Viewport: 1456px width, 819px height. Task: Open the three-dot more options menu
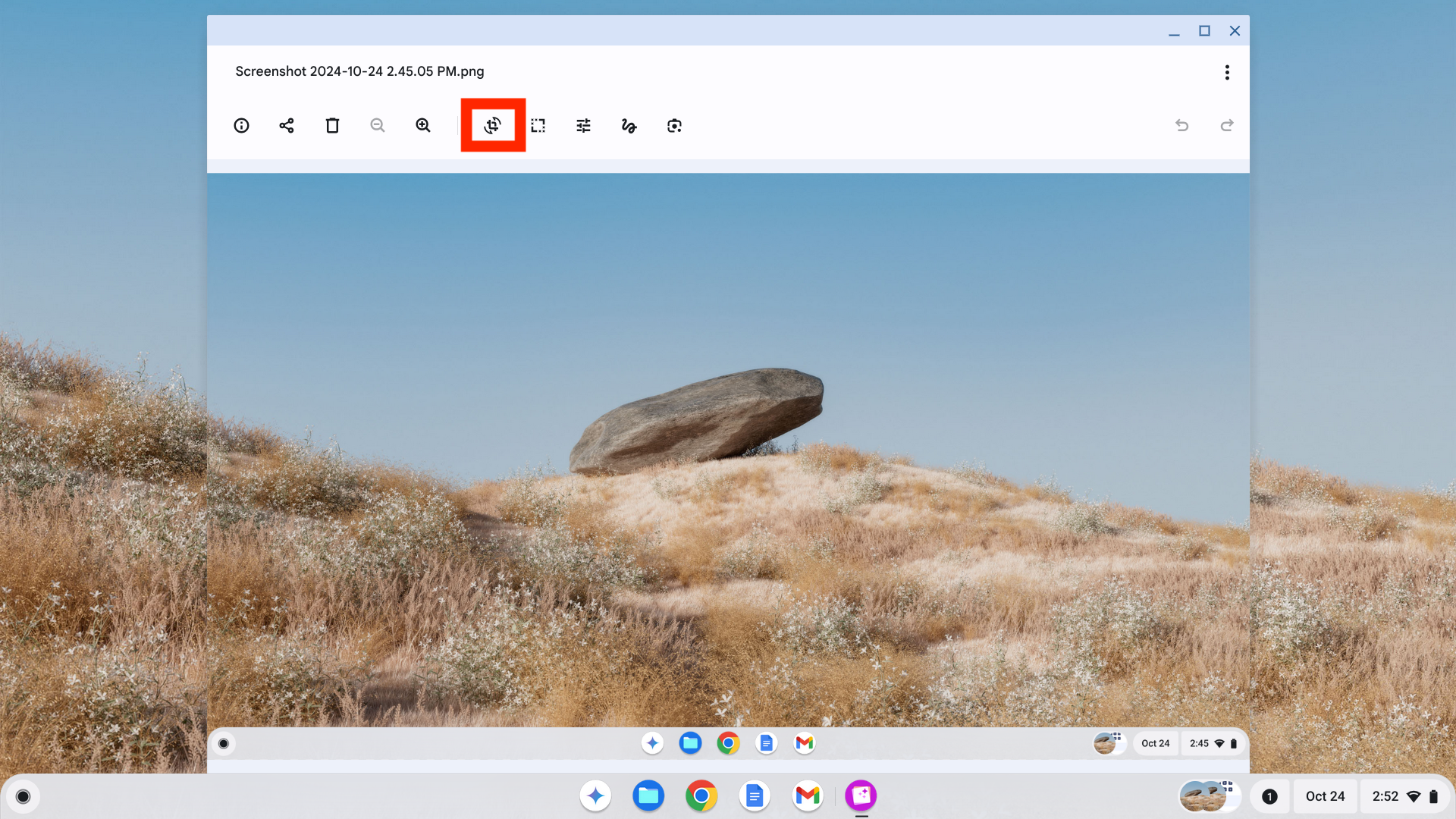click(1227, 72)
